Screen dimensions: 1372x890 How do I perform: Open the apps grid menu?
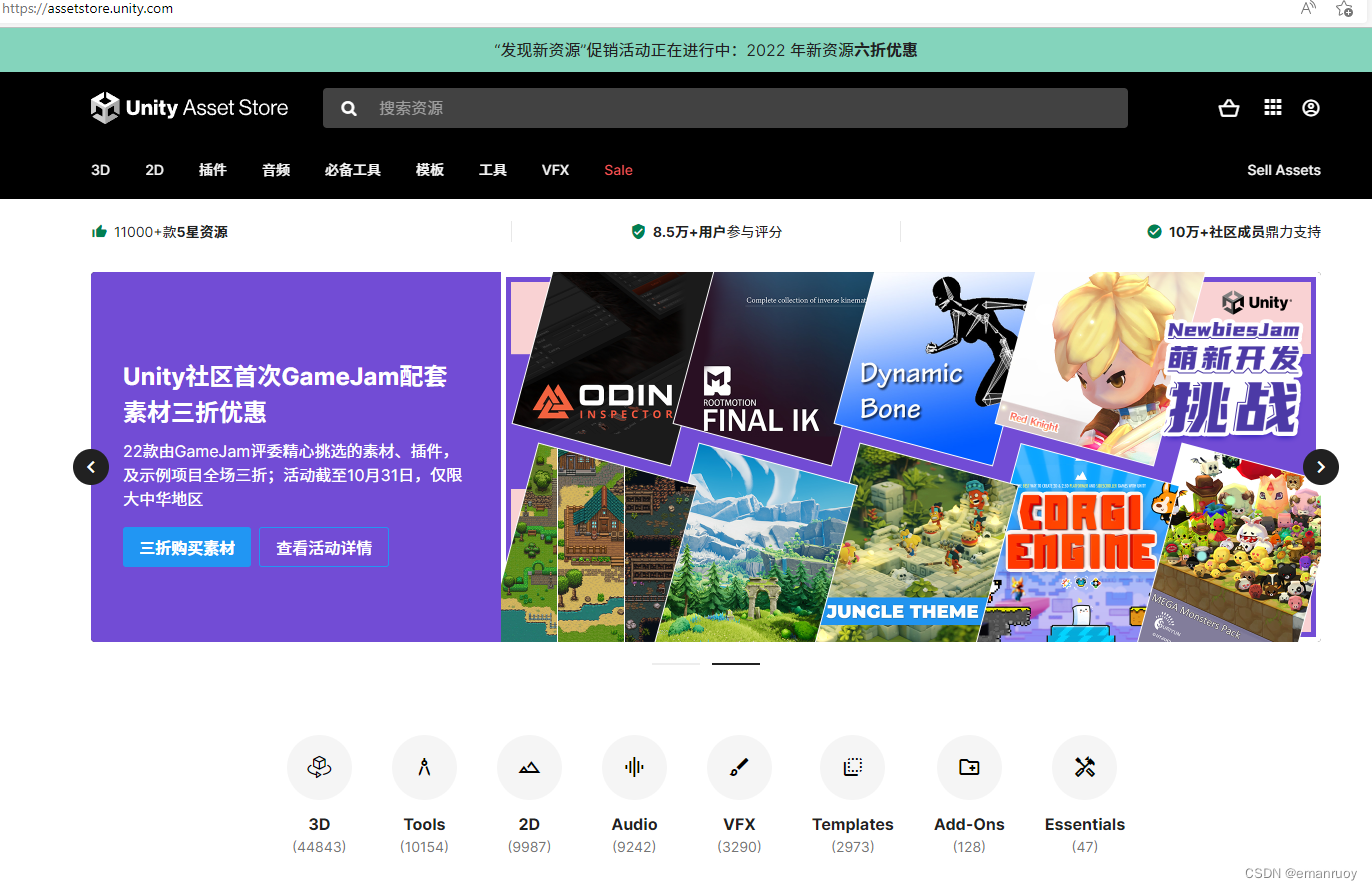1272,108
